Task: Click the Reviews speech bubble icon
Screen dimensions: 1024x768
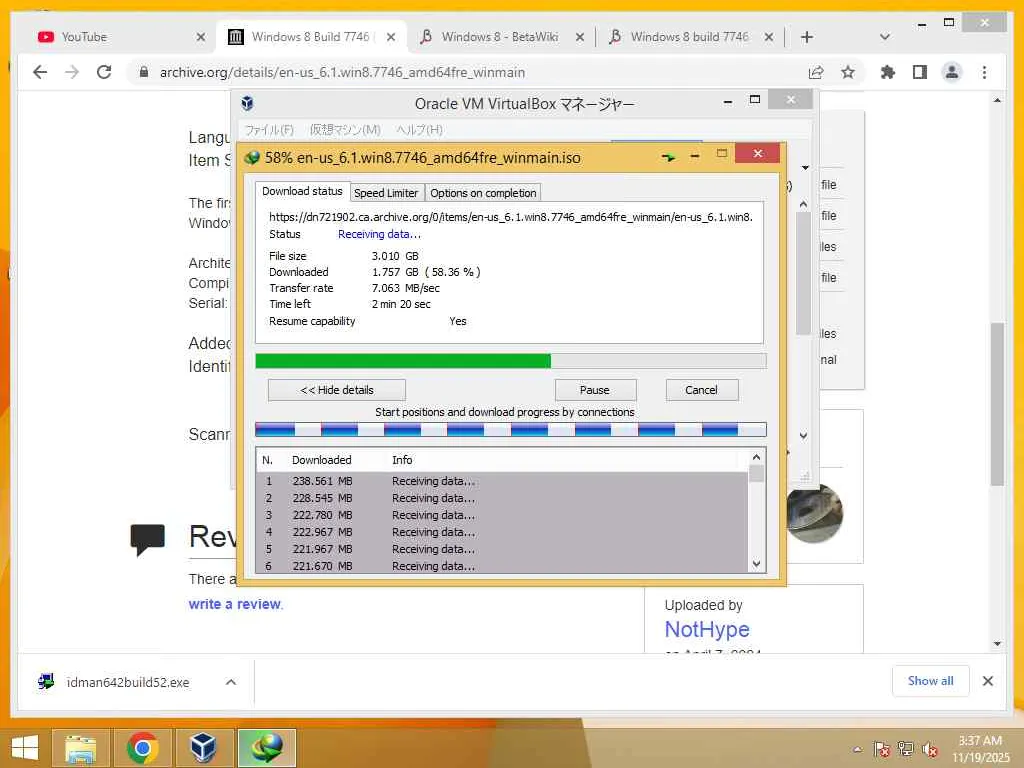Action: 148,539
